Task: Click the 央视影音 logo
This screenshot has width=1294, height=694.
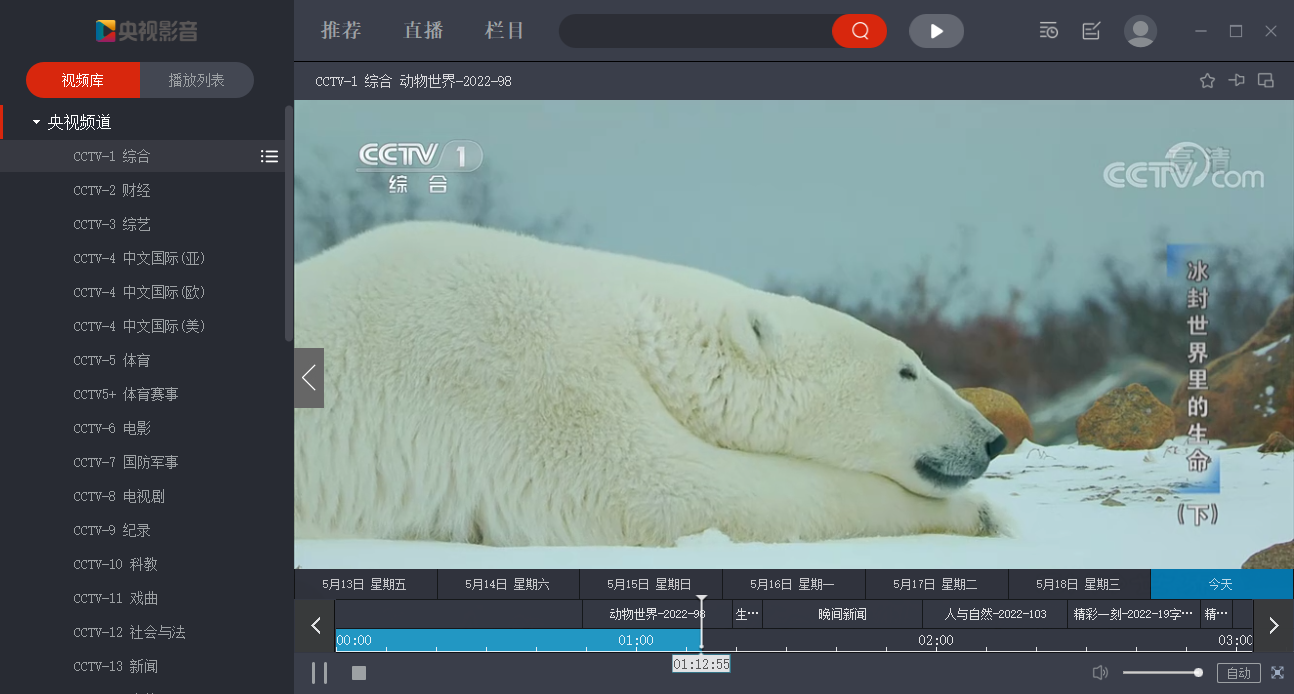Action: pyautogui.click(x=147, y=31)
